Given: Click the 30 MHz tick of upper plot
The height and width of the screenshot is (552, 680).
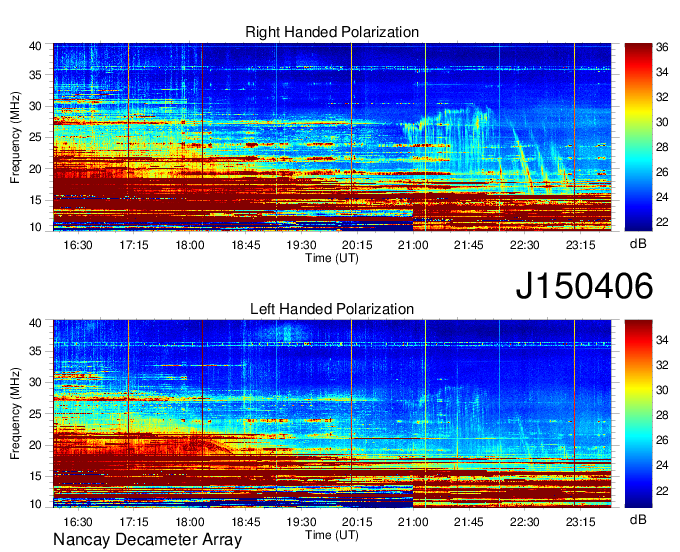Looking at the screenshot, I should [35, 106].
